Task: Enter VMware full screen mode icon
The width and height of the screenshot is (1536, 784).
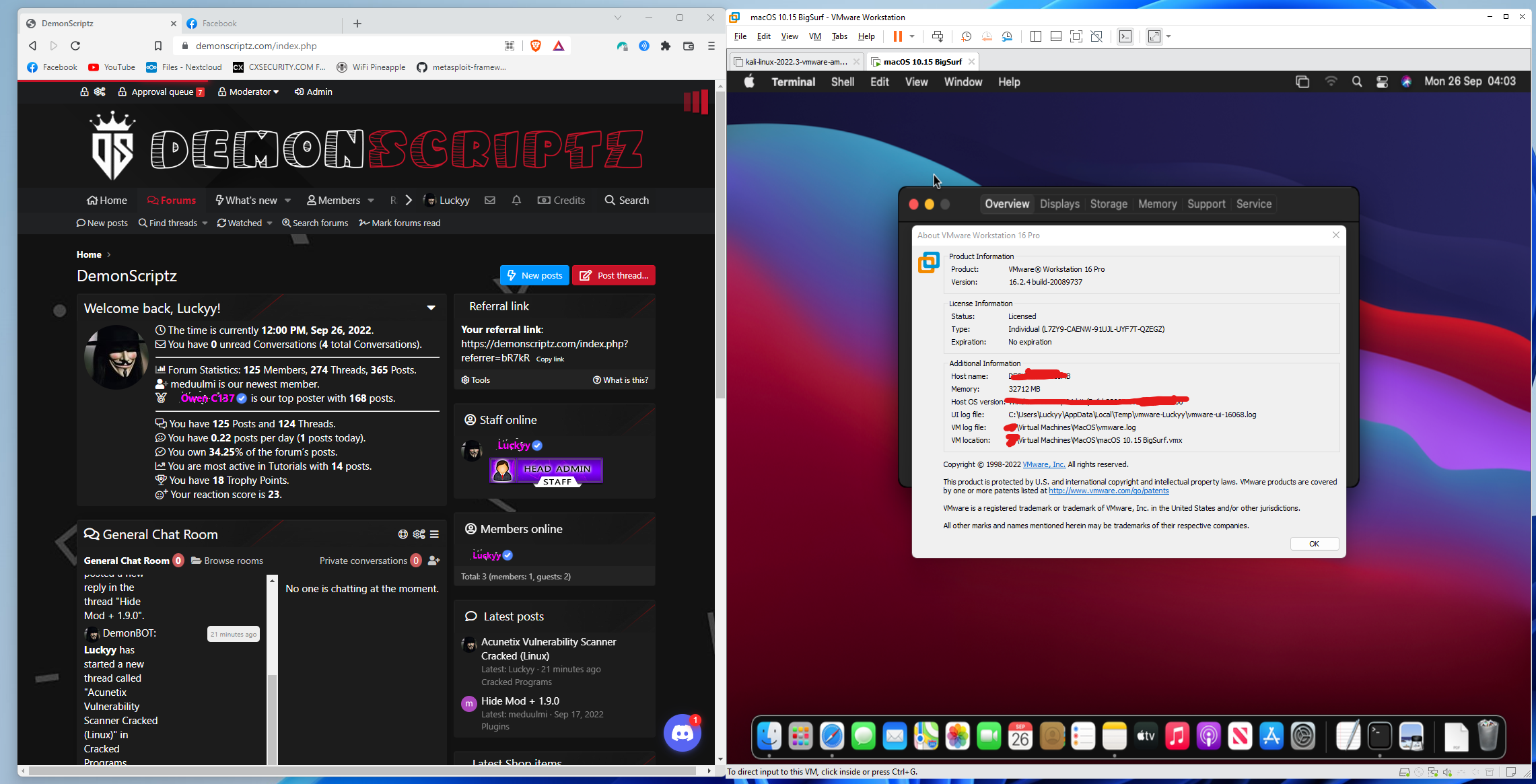Action: click(x=1076, y=36)
